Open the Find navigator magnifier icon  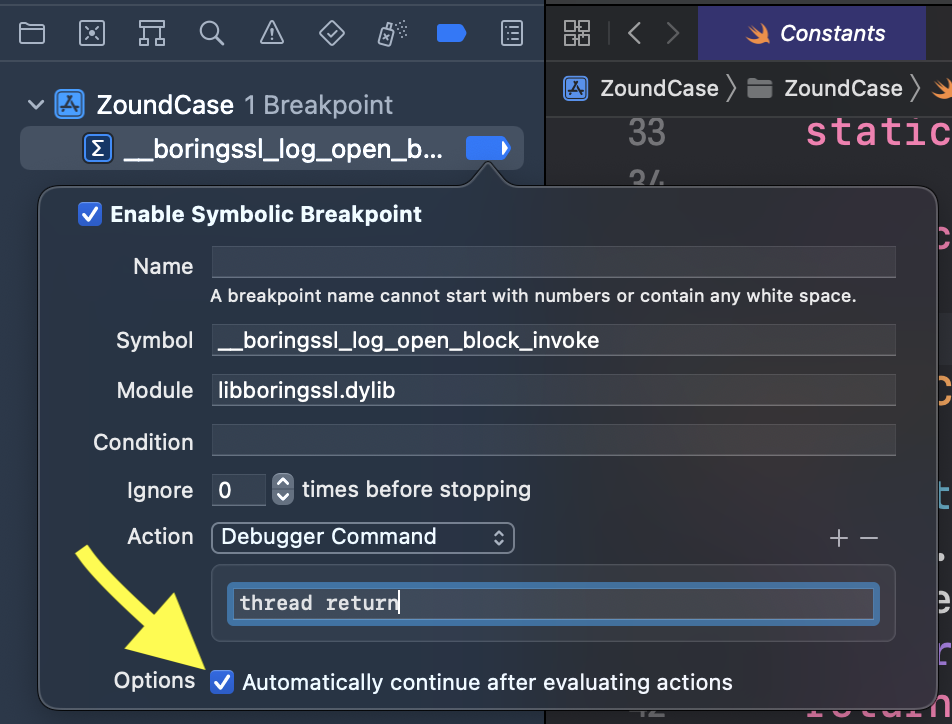coord(211,33)
